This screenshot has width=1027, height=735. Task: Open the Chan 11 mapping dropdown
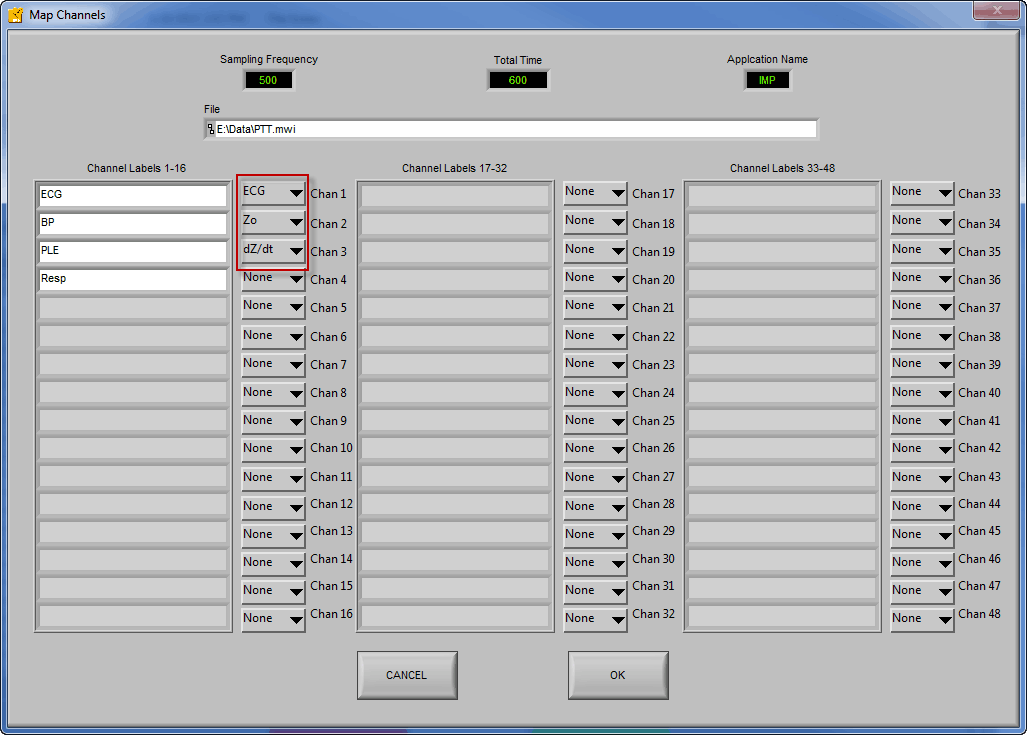[x=272, y=478]
